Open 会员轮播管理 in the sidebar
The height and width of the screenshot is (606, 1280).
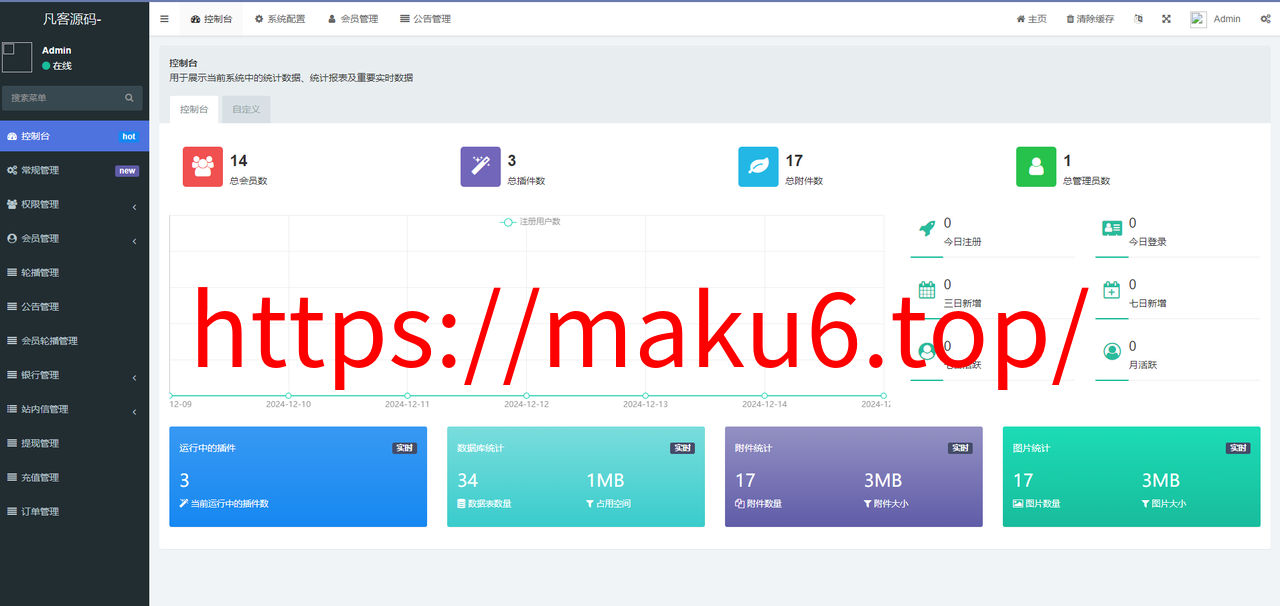74,341
